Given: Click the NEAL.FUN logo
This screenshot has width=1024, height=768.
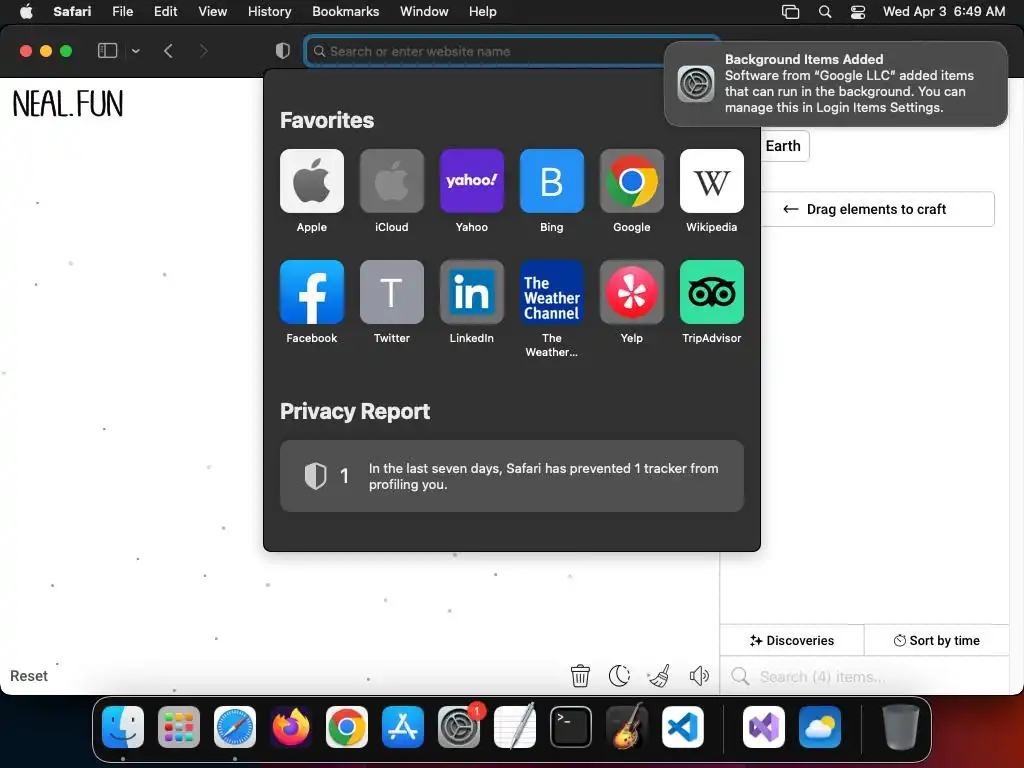Looking at the screenshot, I should [68, 104].
